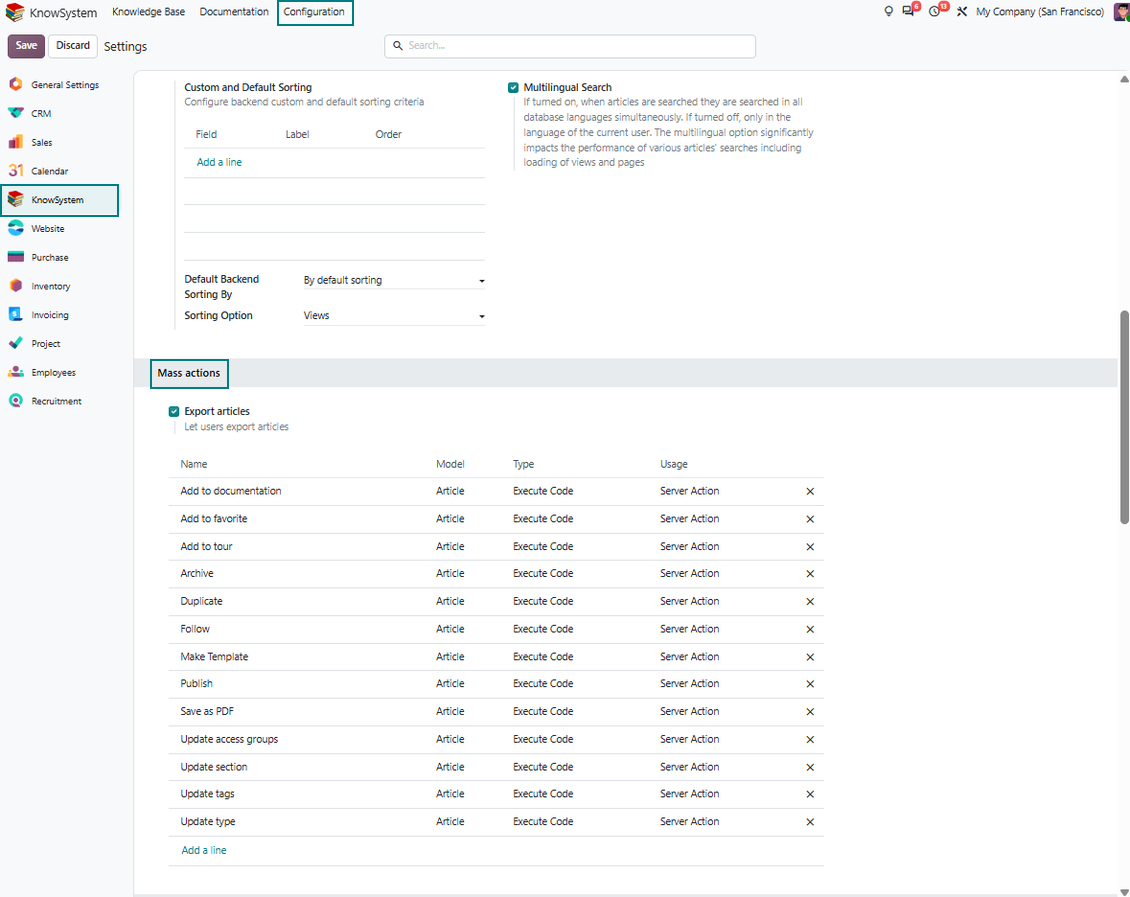Click the vertical scrollbar thumb
Image resolution: width=1130 pixels, height=897 pixels.
click(1124, 416)
